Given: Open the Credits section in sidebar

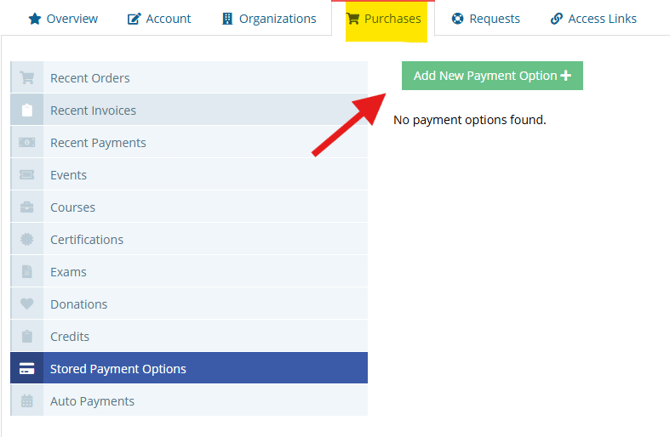Looking at the screenshot, I should (70, 337).
